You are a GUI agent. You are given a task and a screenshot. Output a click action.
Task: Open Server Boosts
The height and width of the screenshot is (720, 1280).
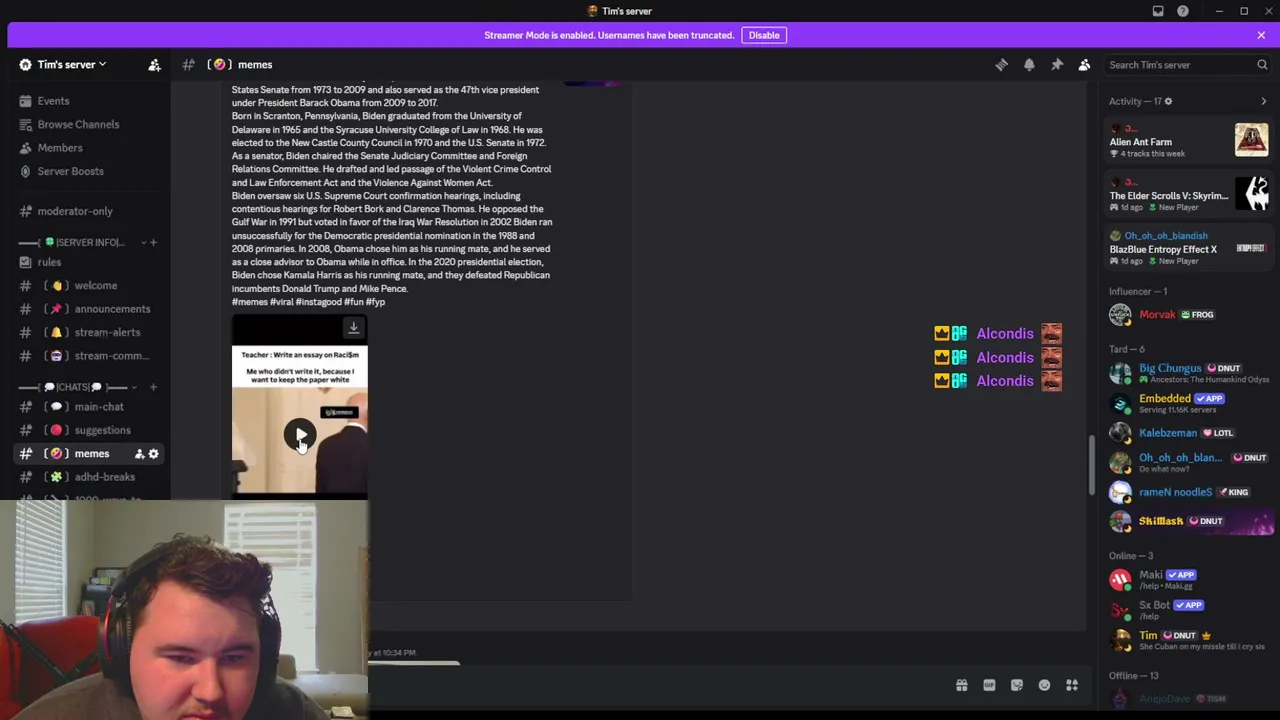pyautogui.click(x=70, y=171)
